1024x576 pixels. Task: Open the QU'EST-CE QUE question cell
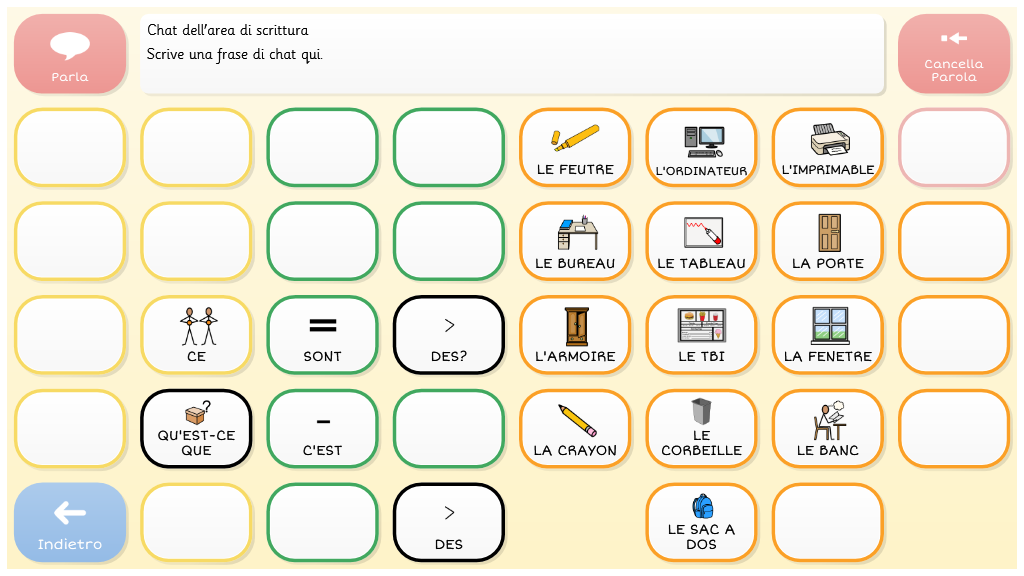[196, 429]
